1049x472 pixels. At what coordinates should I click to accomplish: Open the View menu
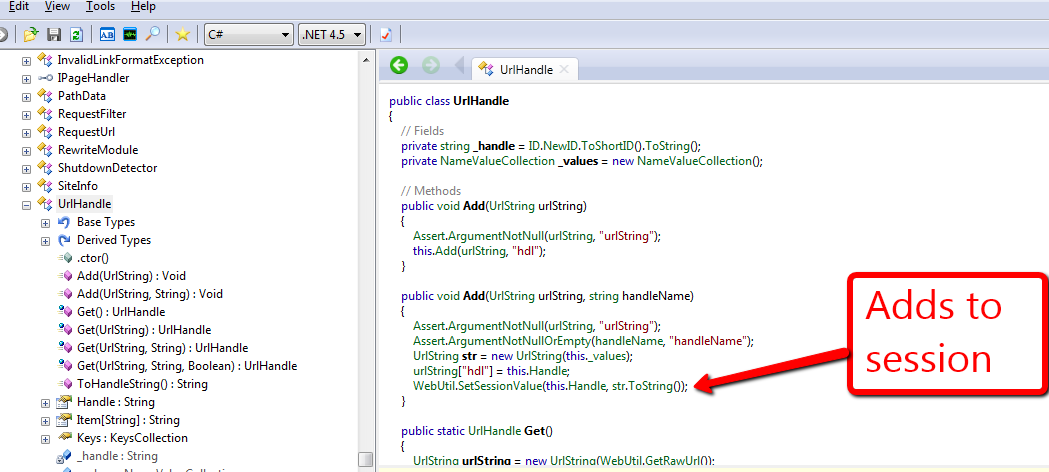click(57, 6)
